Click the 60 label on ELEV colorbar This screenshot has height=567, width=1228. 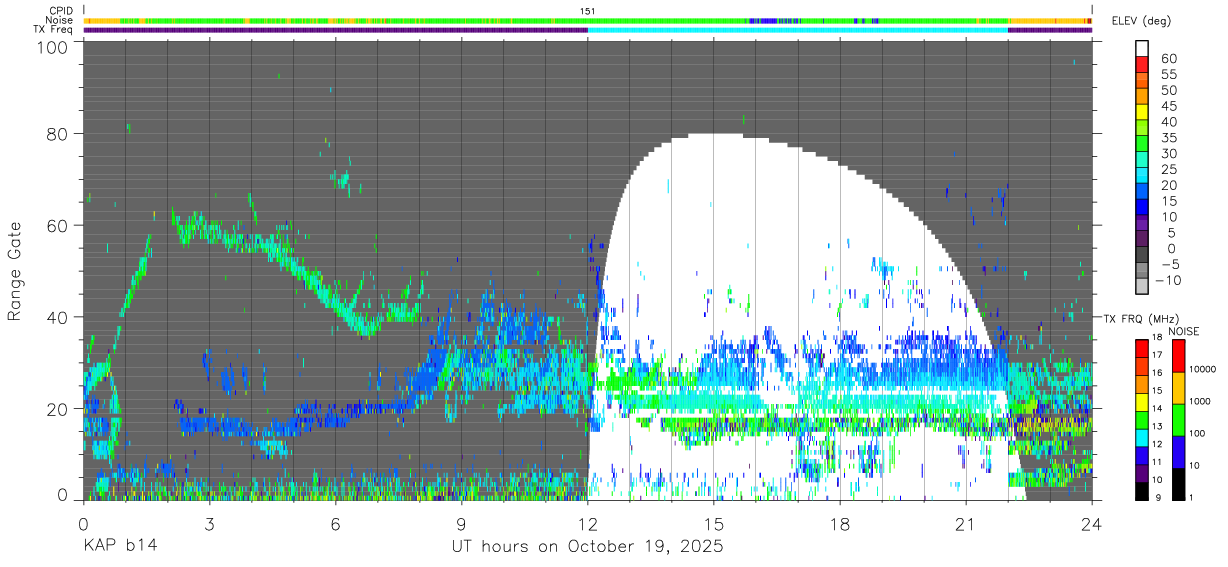click(x=1168, y=59)
